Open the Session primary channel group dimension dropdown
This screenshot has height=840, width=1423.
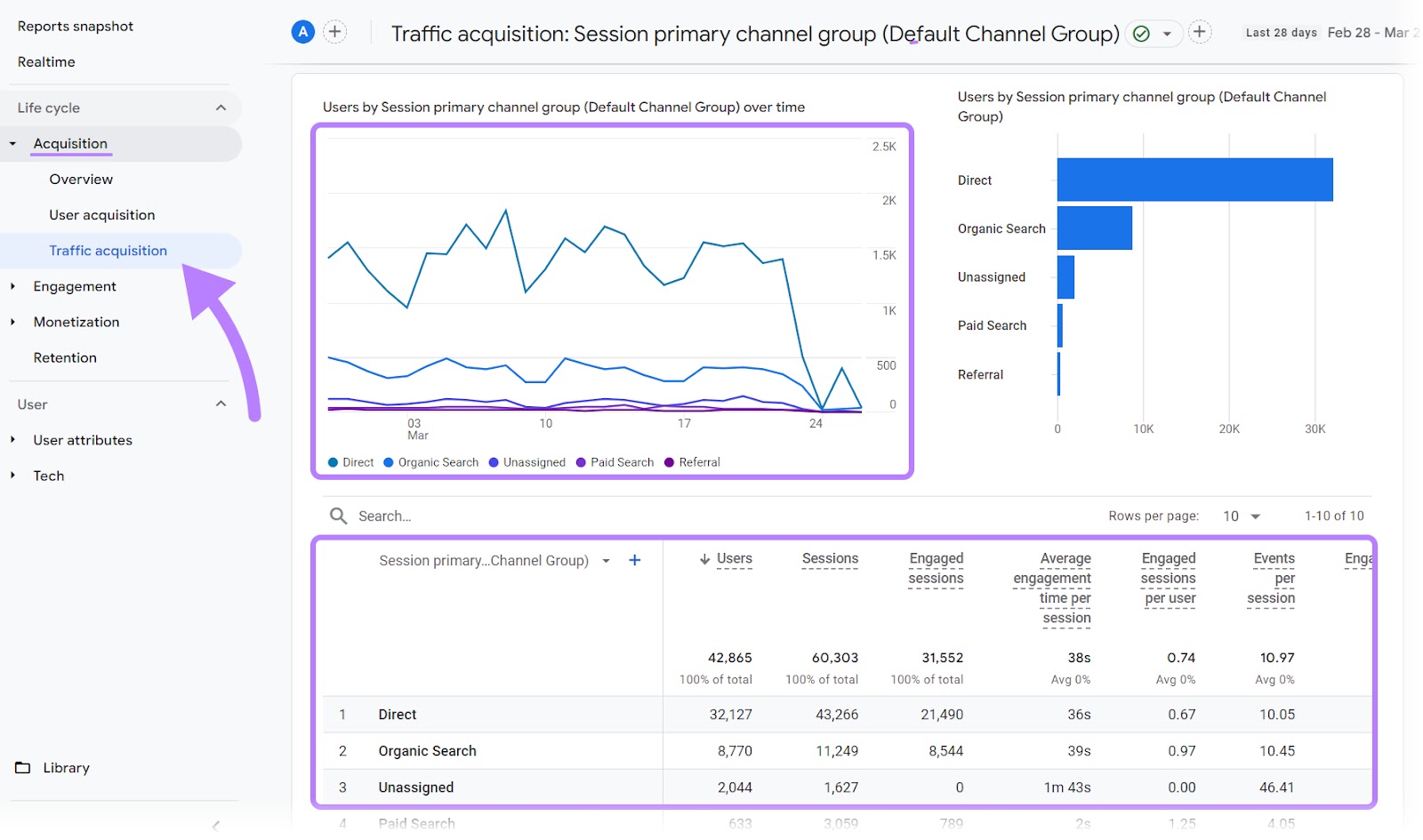click(607, 561)
